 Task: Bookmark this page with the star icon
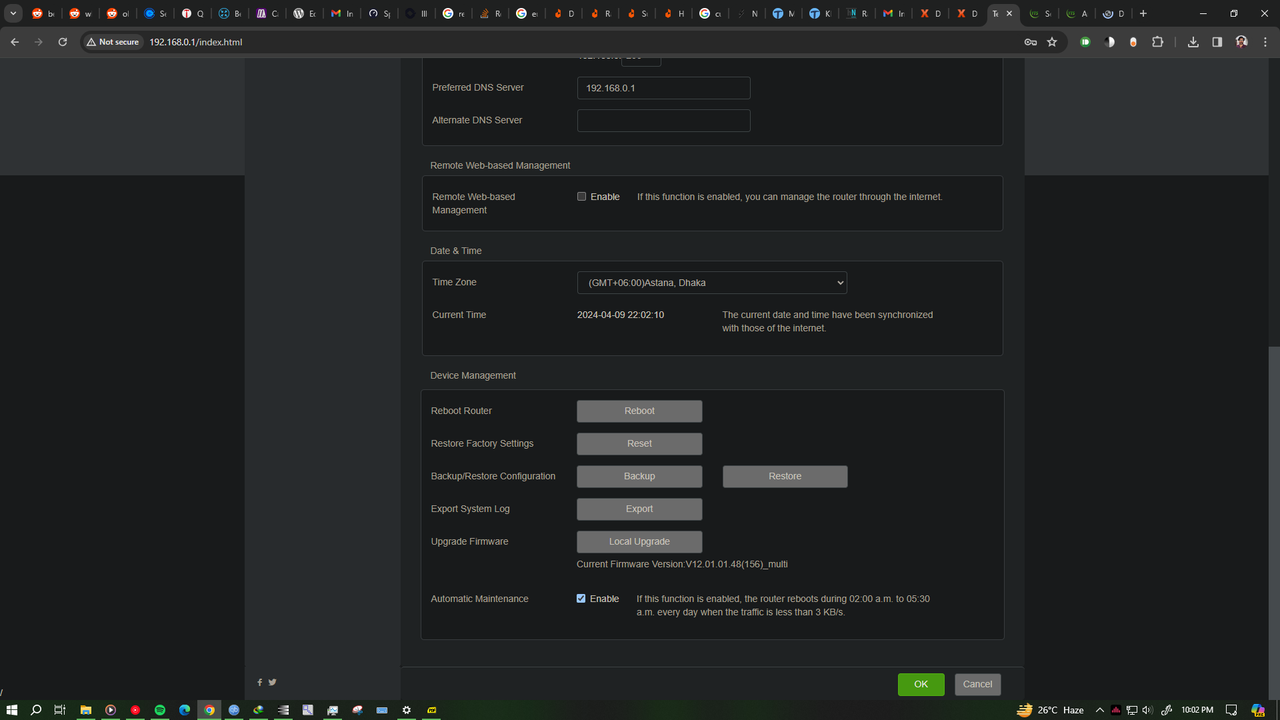1052,42
